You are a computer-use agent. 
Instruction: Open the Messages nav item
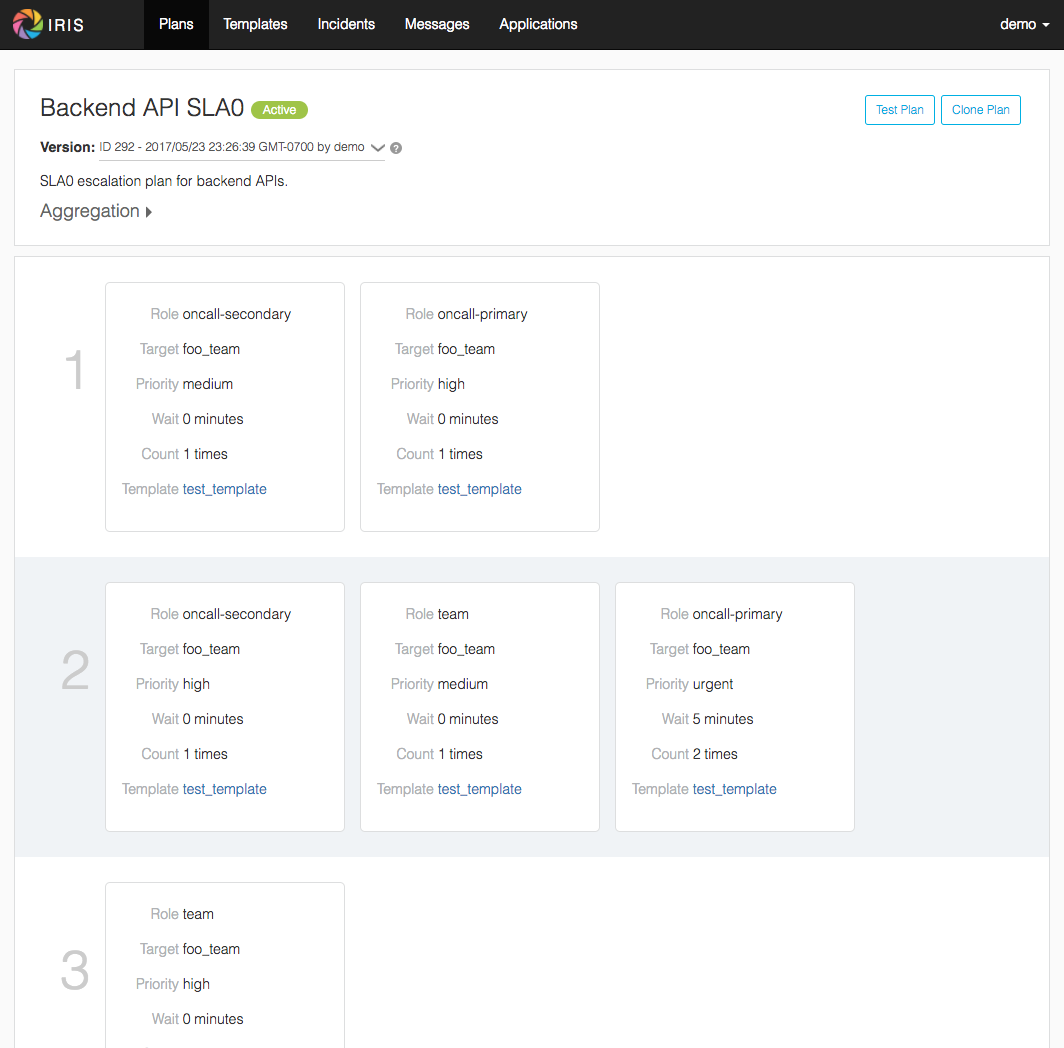(437, 24)
